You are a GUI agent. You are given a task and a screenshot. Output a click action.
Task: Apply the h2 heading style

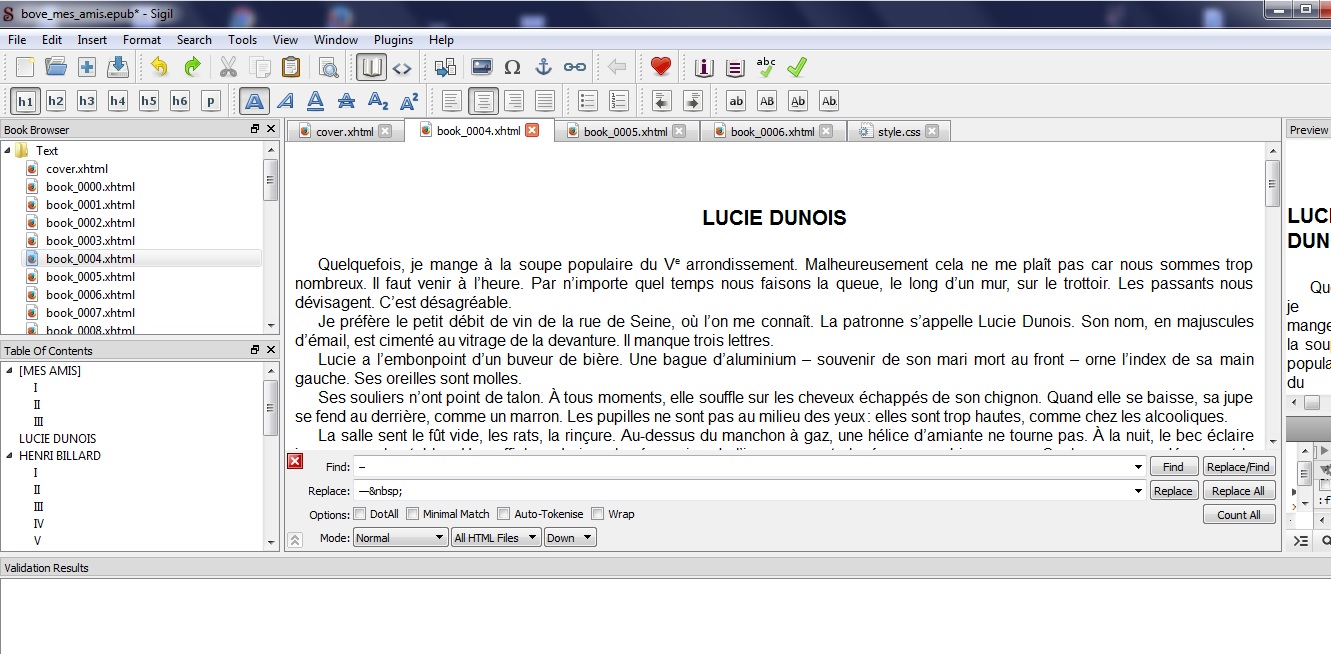56,101
